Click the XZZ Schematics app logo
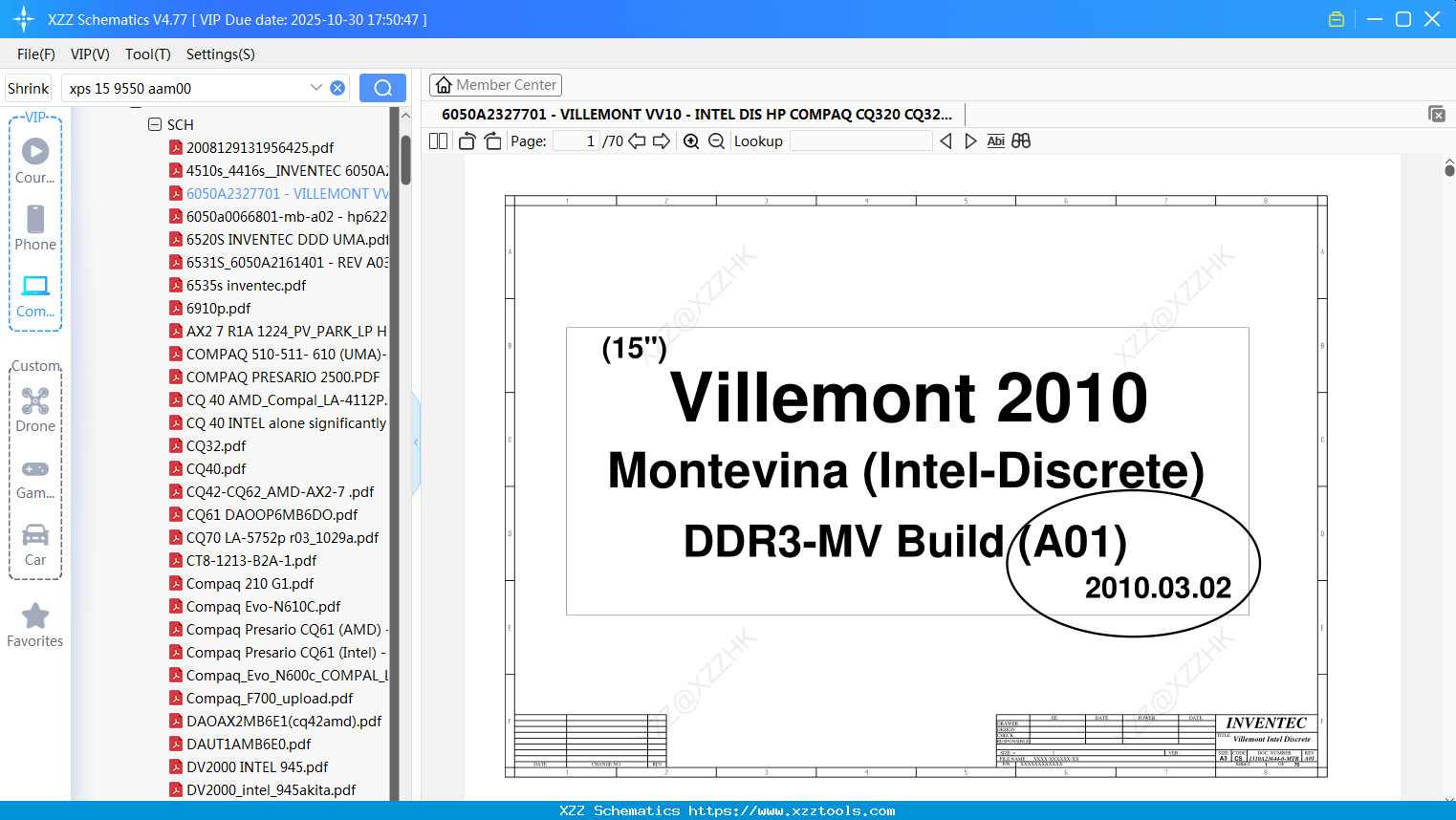Screen dimensions: 1456x820 (x=24, y=19)
